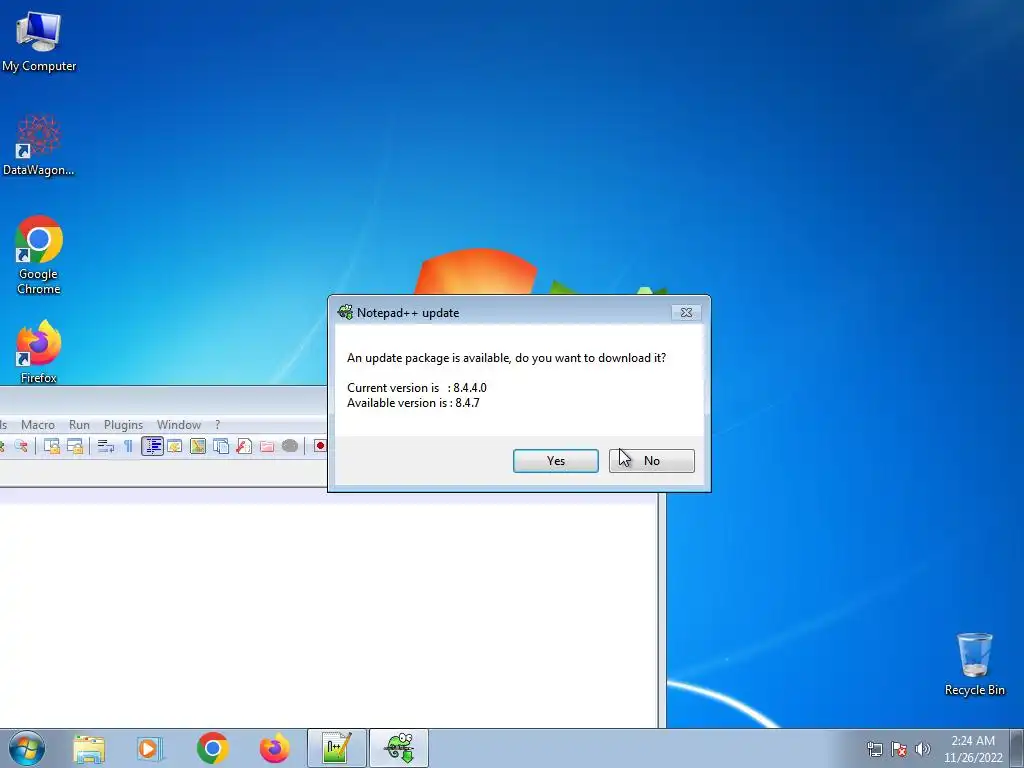
Task: Click Yes to download the Notepad++ update
Action: point(555,460)
